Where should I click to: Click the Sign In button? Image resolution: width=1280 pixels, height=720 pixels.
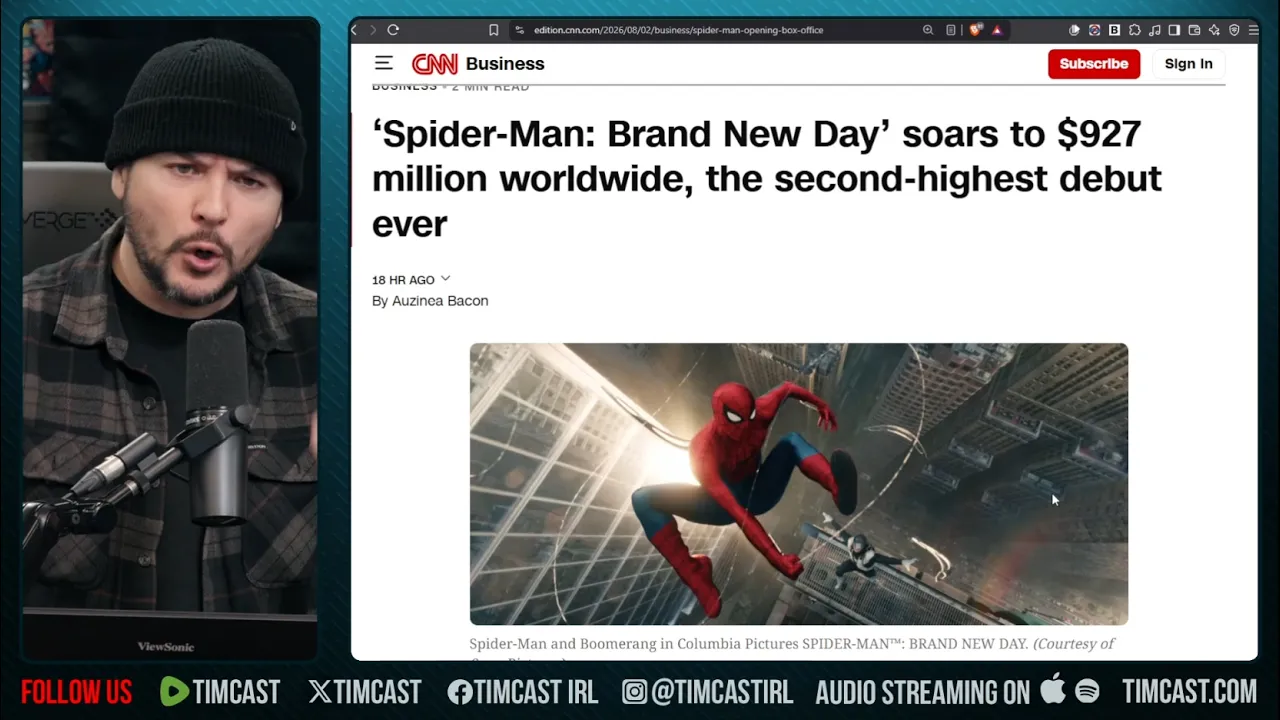coord(1188,63)
